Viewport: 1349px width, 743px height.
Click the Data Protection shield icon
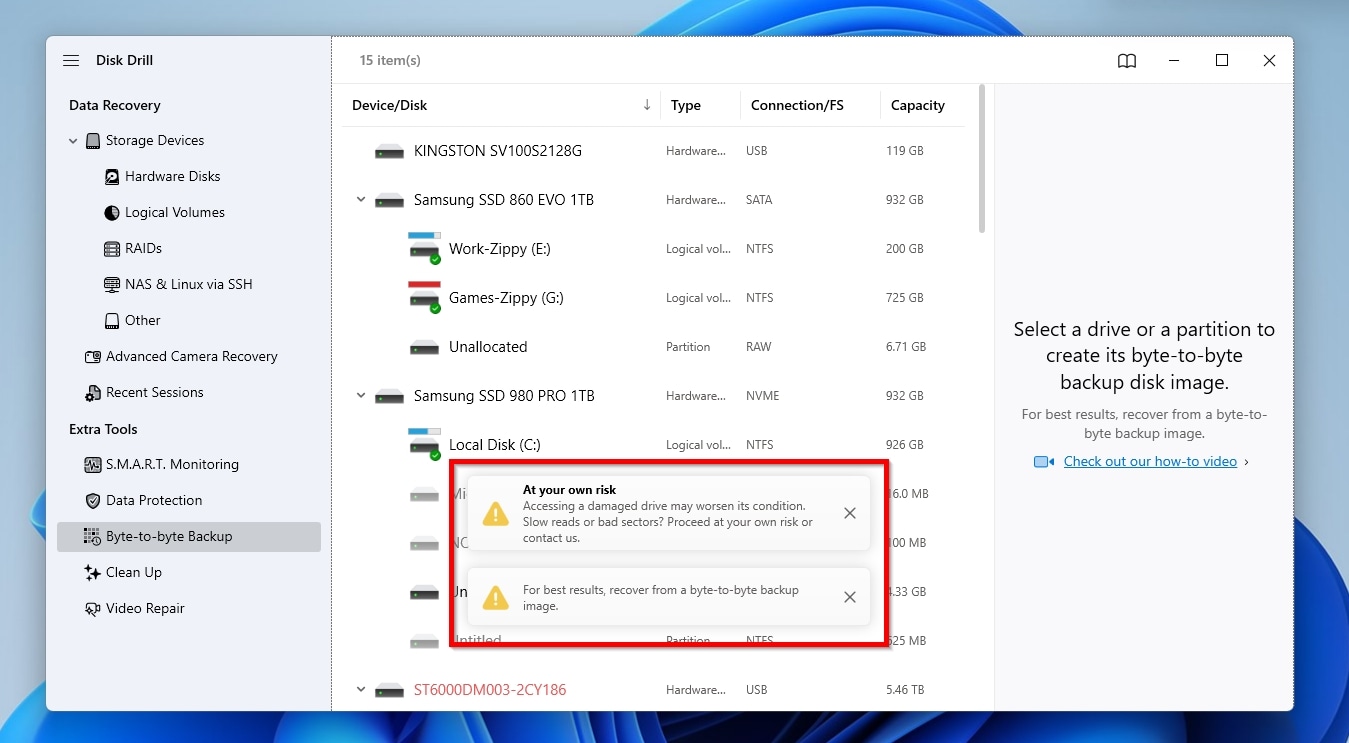tap(93, 501)
